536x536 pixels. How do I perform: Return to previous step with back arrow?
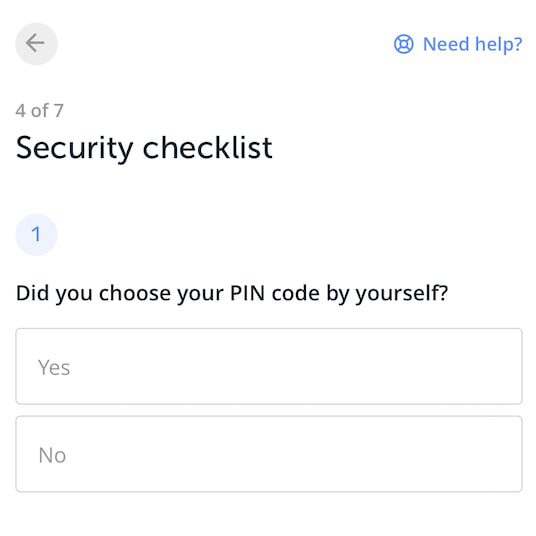tap(36, 44)
